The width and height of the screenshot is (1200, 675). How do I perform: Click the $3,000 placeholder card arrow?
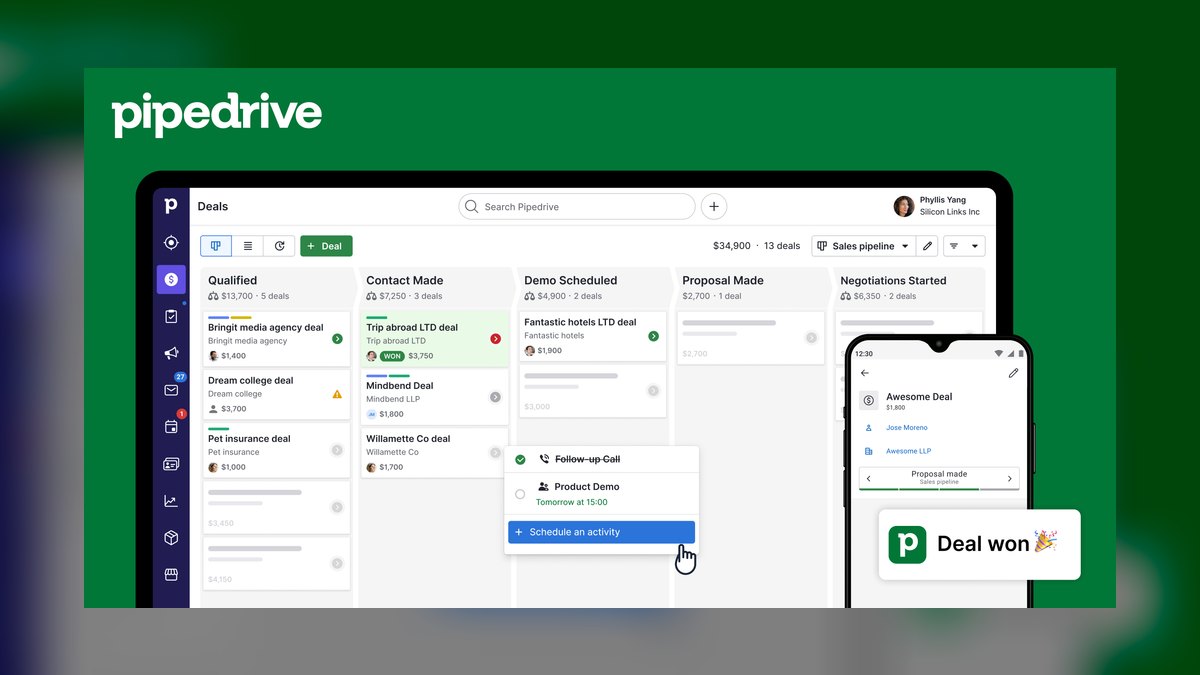(x=654, y=391)
